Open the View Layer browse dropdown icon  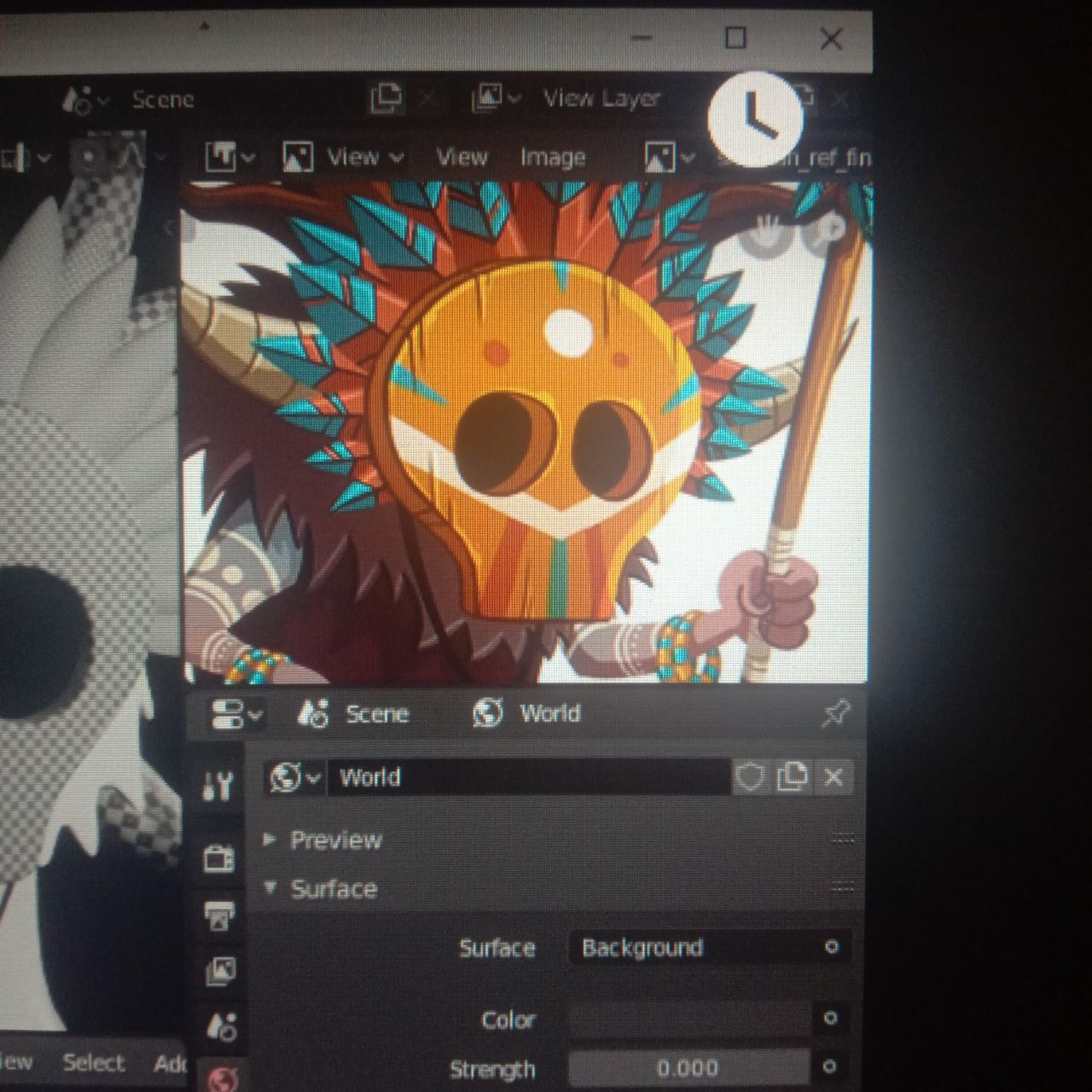coord(497,98)
